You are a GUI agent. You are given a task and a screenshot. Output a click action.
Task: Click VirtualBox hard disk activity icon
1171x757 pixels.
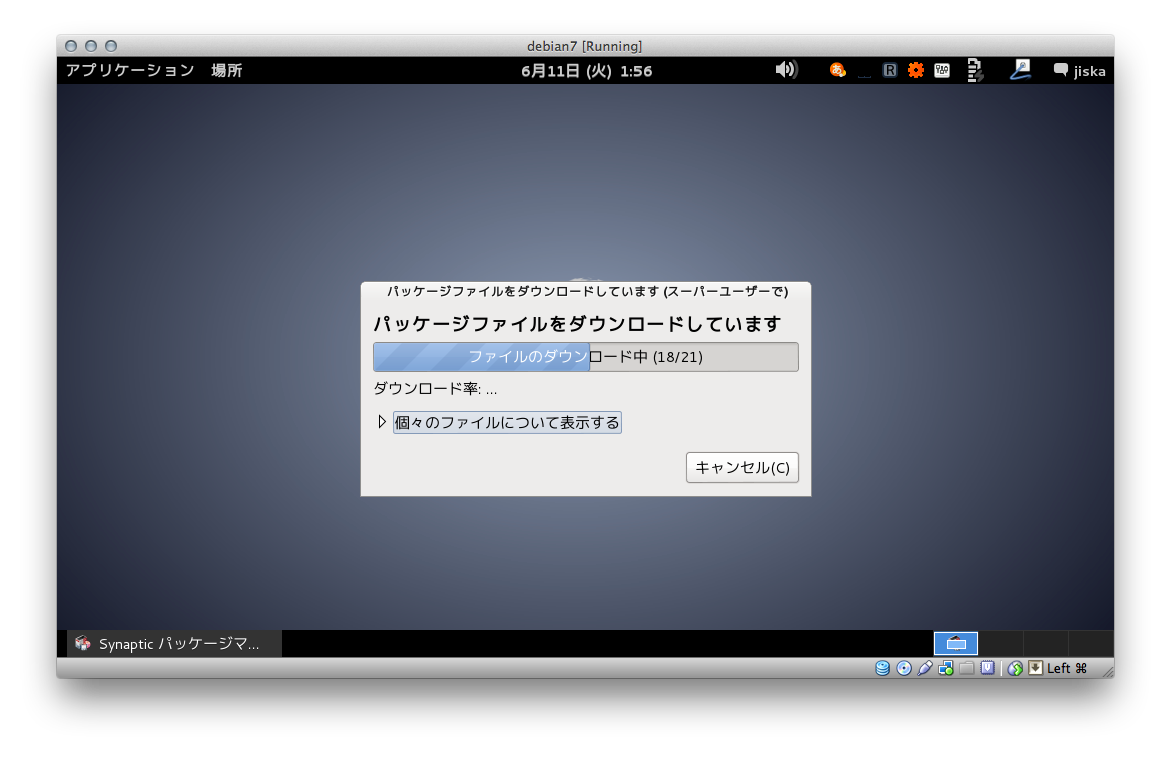click(x=882, y=668)
